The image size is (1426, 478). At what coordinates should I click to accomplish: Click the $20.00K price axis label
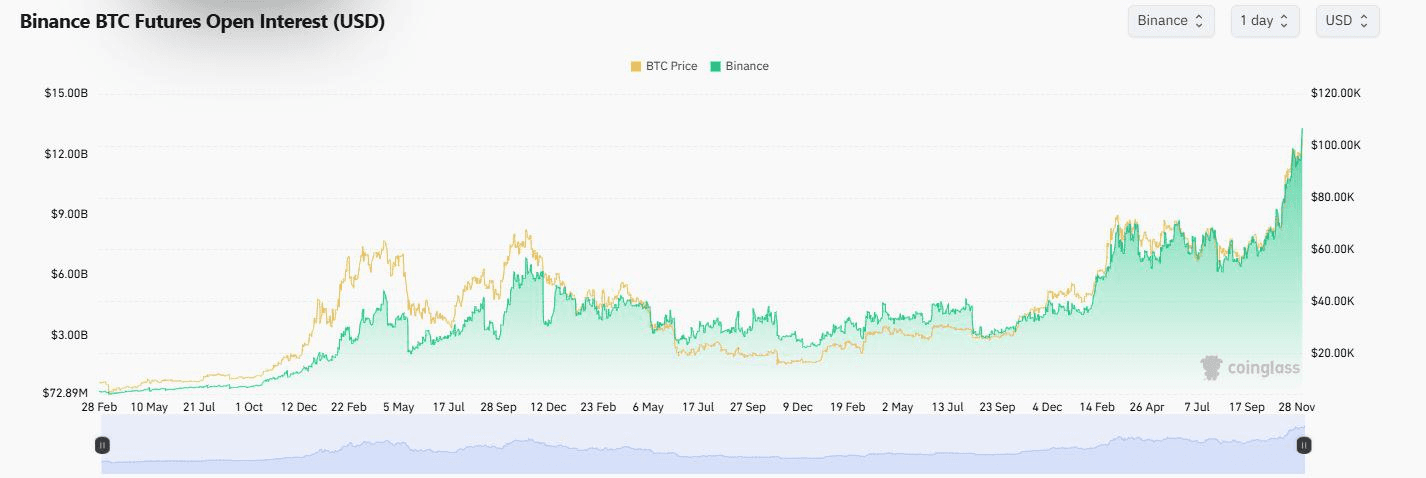1335,353
